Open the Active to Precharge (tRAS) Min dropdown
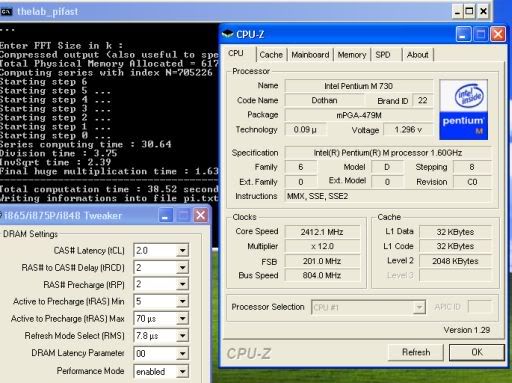The width and height of the screenshot is (512, 383). [182, 301]
